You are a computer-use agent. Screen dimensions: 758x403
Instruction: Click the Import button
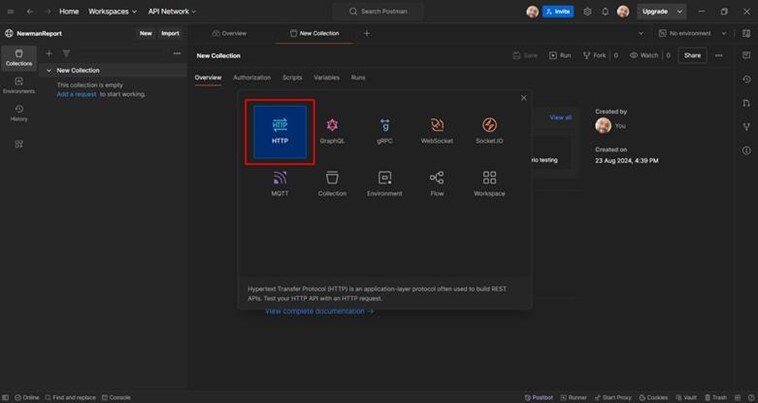(170, 33)
